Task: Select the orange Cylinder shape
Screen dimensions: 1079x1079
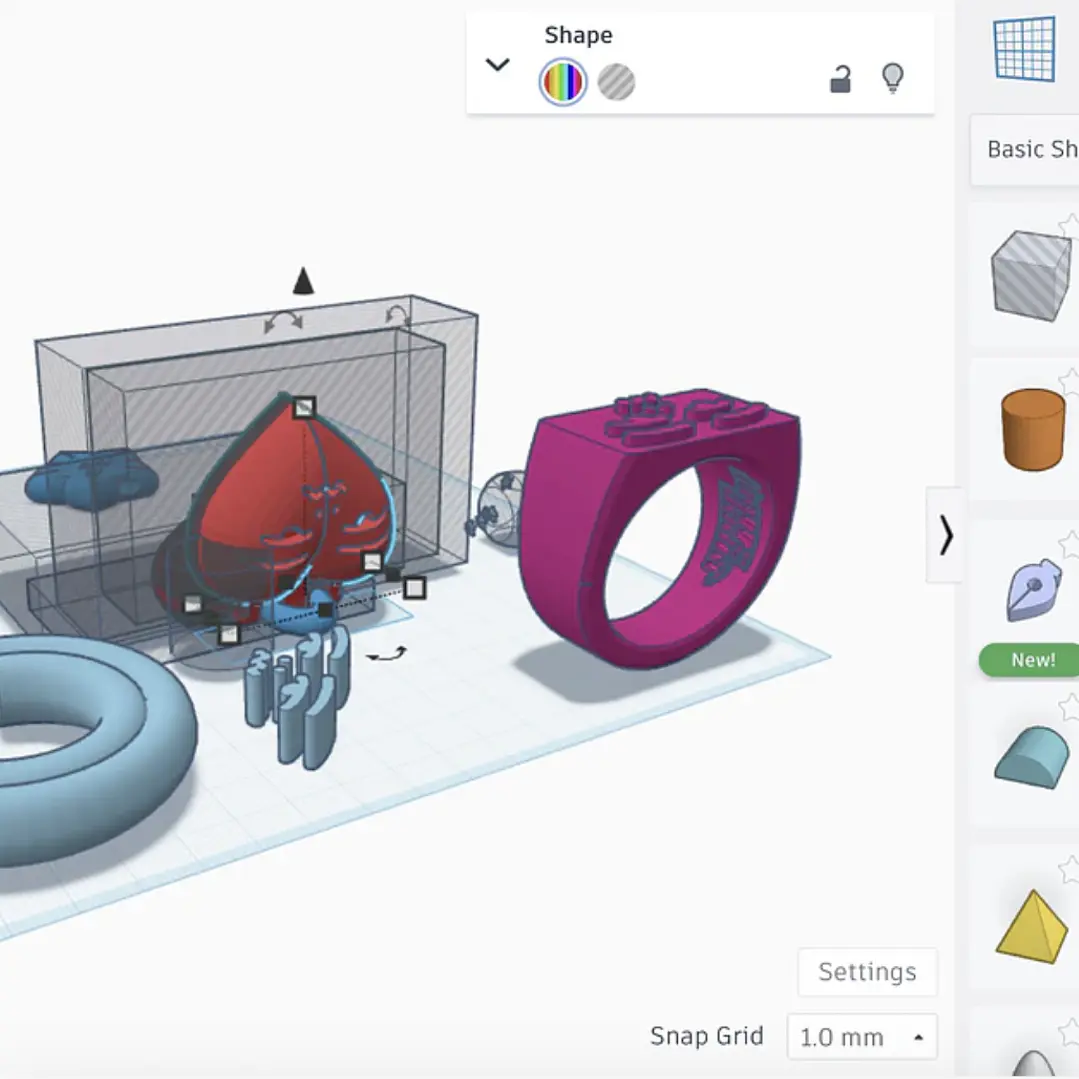Action: (x=1032, y=429)
